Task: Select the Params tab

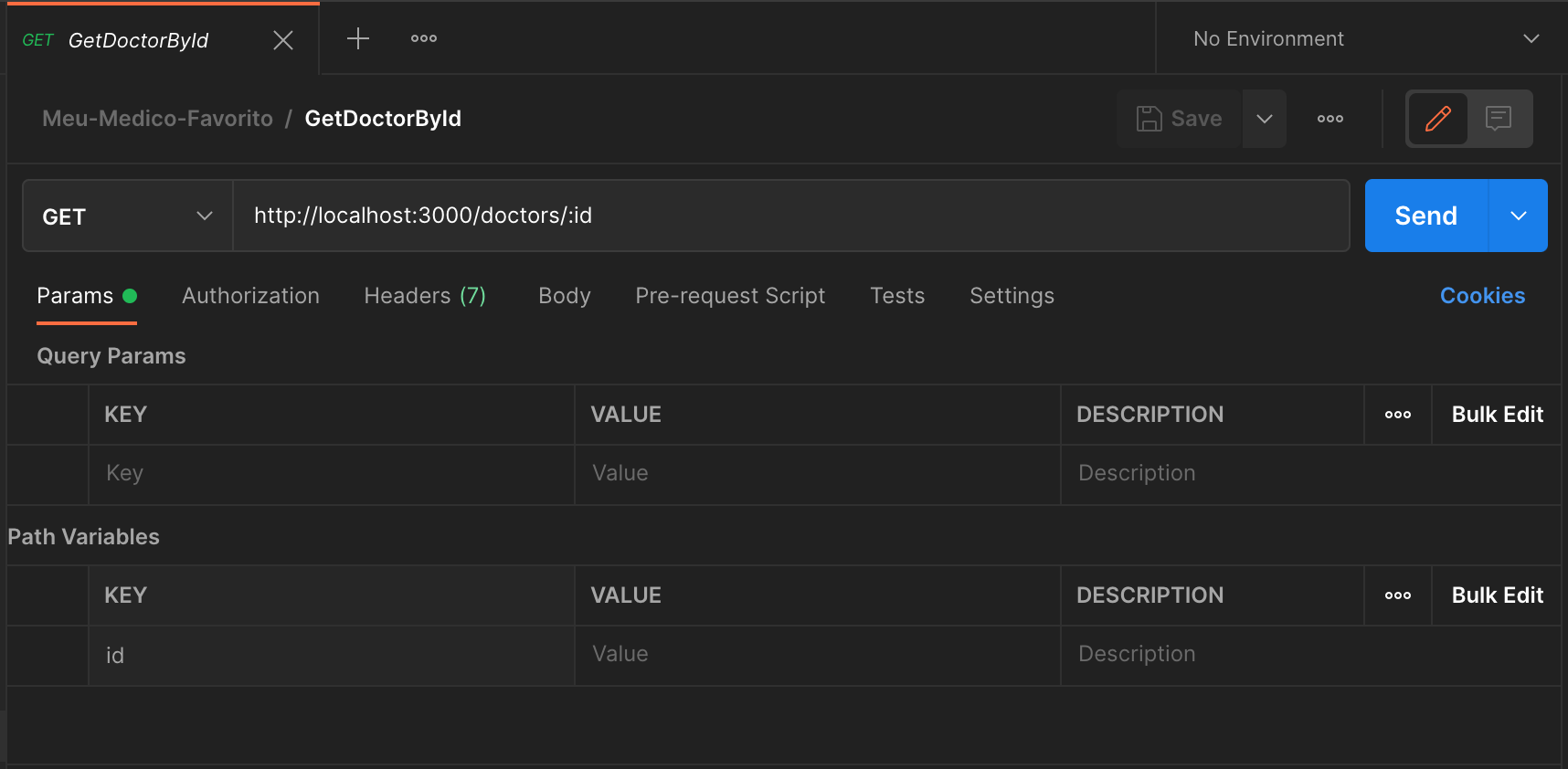Action: coord(87,296)
